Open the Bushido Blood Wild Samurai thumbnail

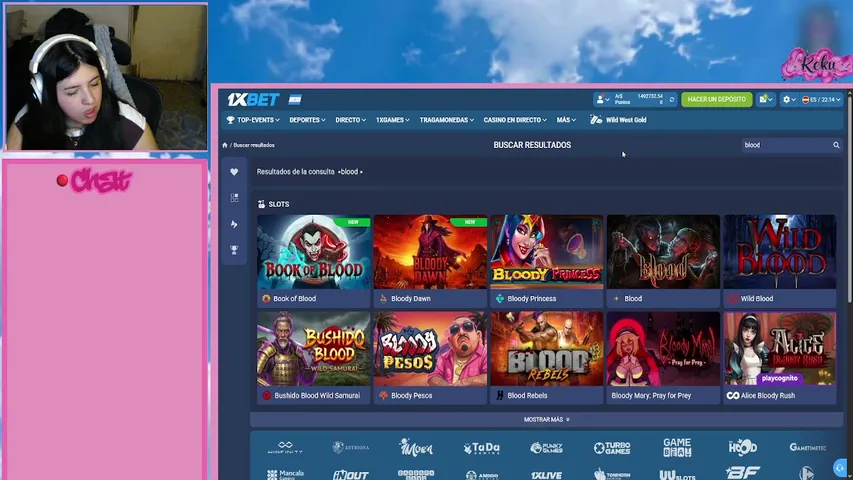tap(314, 349)
